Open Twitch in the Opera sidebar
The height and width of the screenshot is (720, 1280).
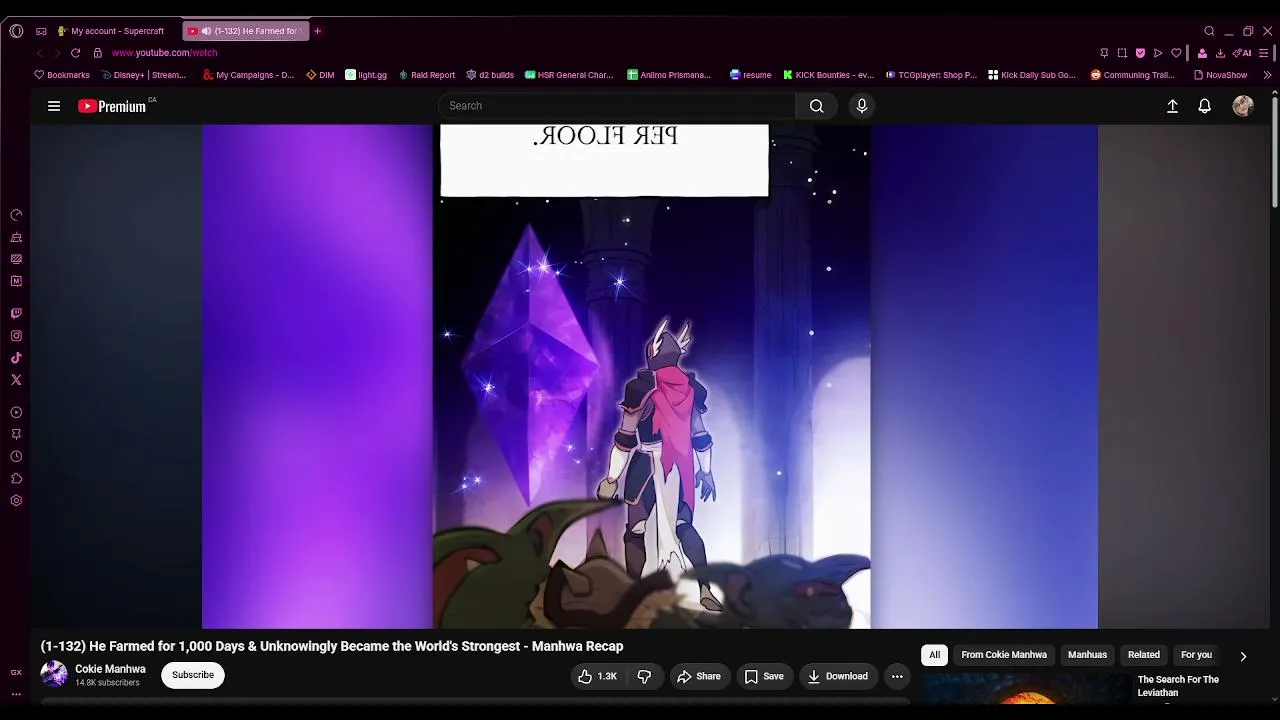tap(16, 314)
